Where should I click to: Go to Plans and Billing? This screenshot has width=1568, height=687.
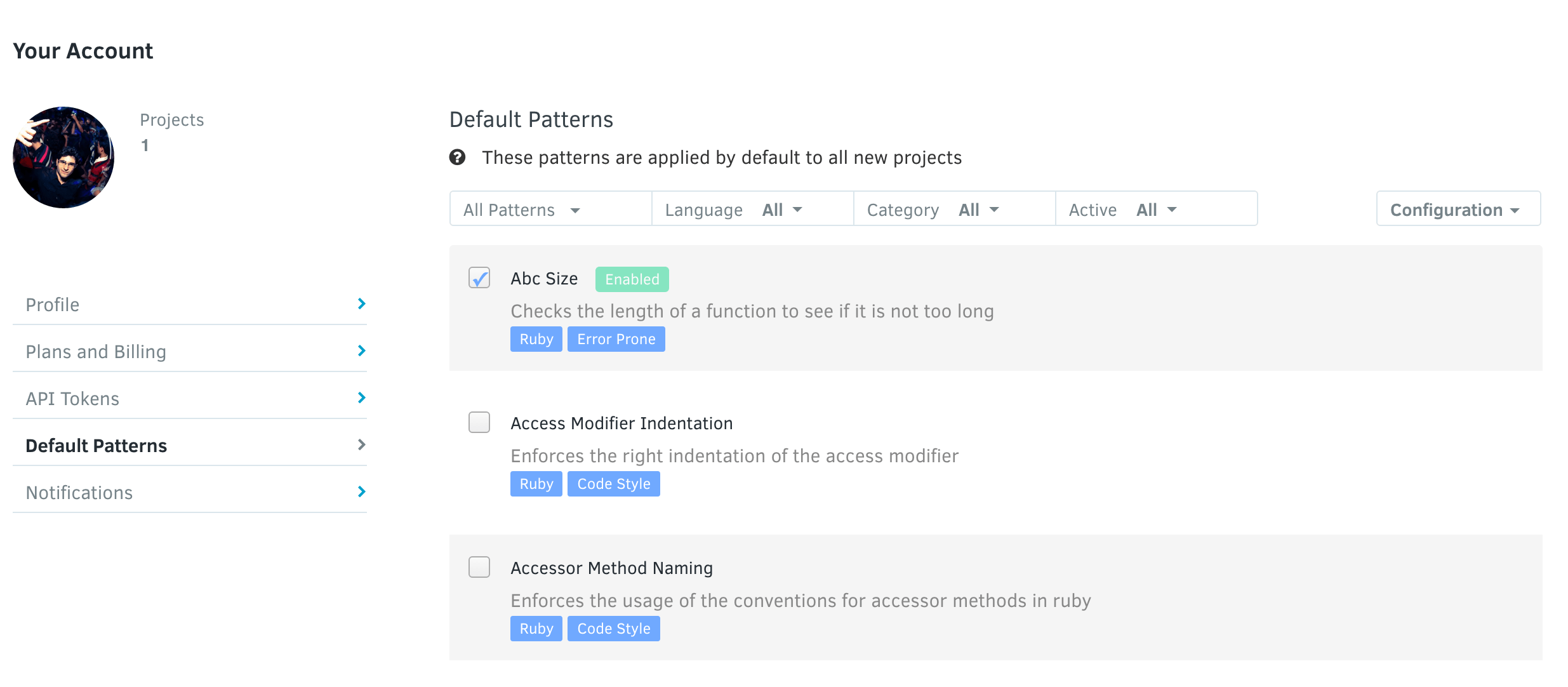coord(96,350)
